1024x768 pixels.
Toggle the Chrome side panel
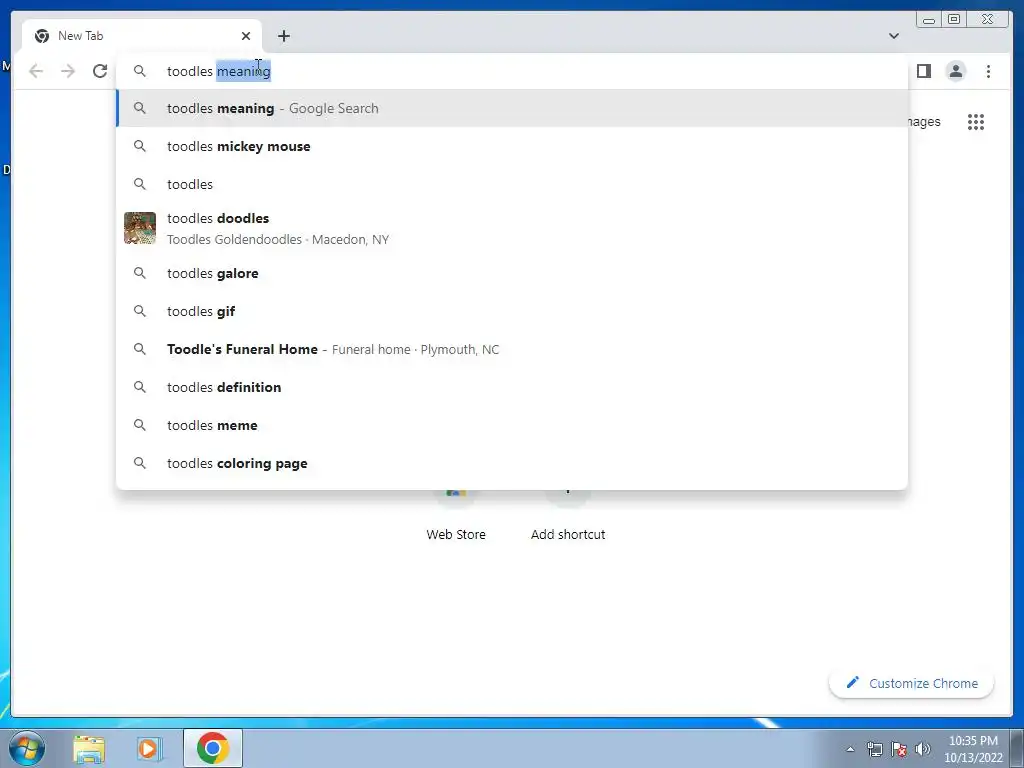[x=923, y=71]
